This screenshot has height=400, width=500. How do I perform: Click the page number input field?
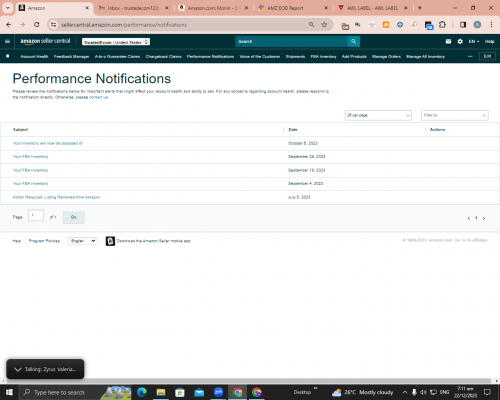click(36, 216)
